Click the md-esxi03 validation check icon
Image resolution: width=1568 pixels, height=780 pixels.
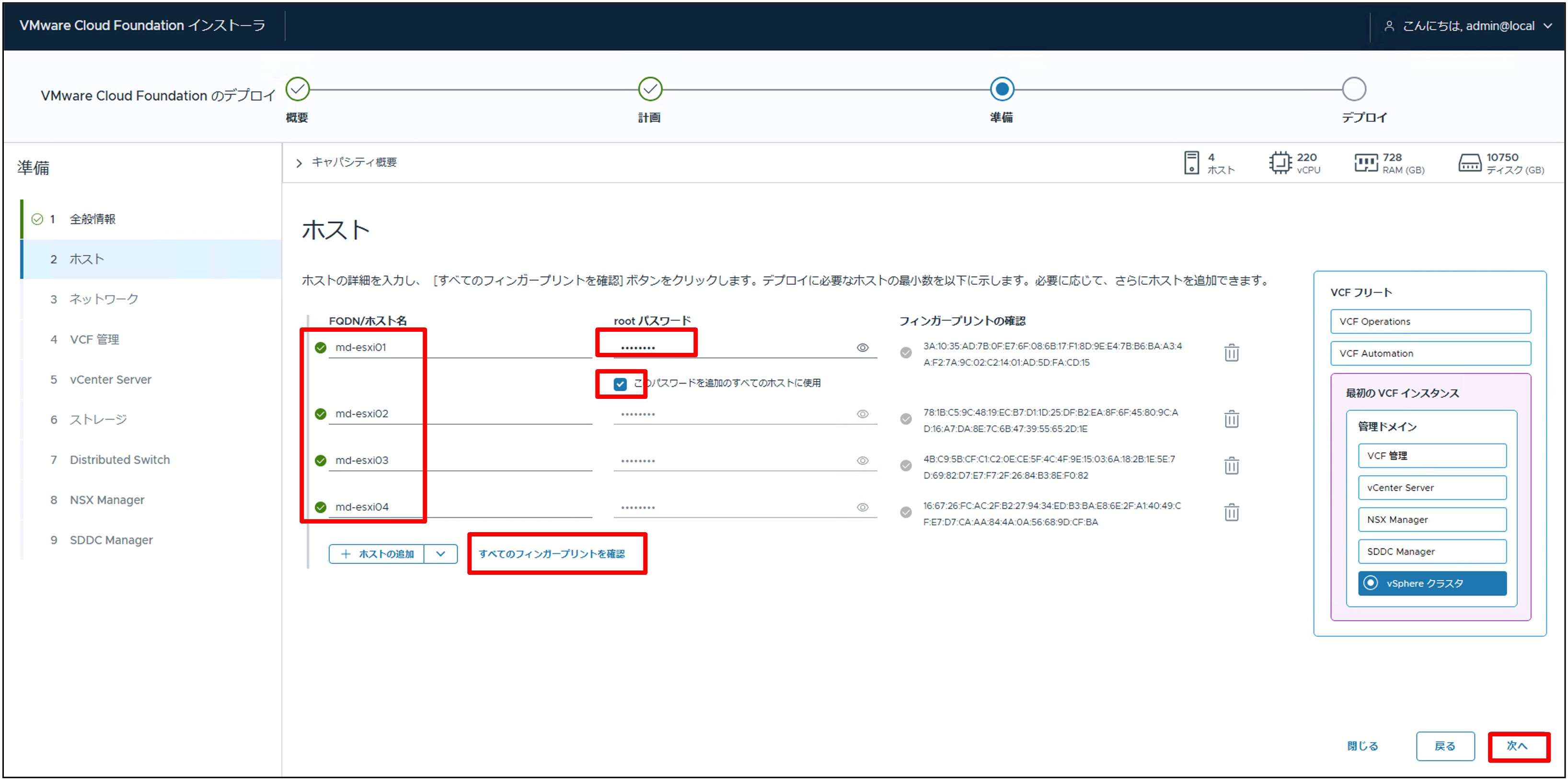tap(320, 461)
